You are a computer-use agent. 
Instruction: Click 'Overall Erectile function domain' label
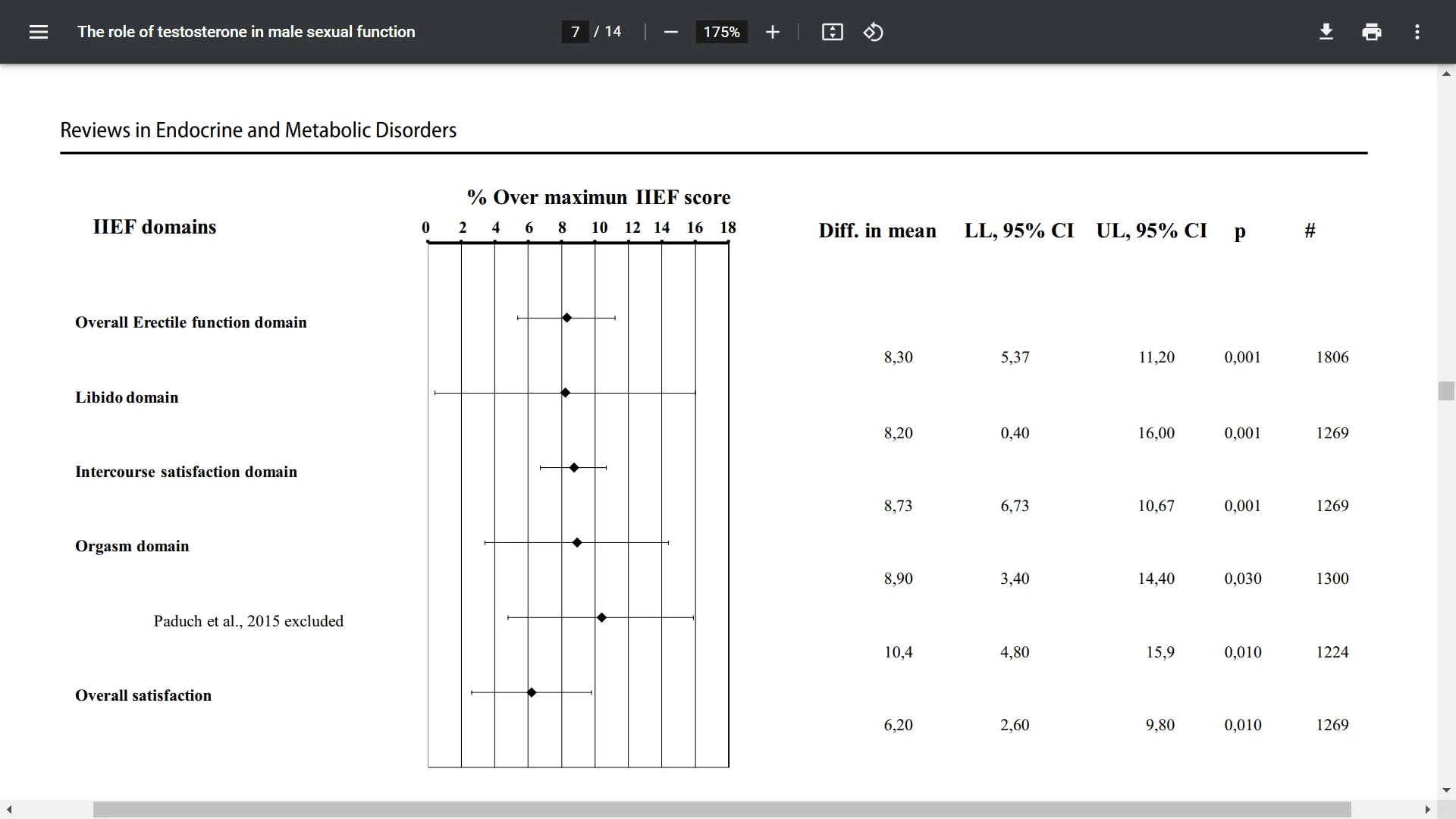[190, 322]
